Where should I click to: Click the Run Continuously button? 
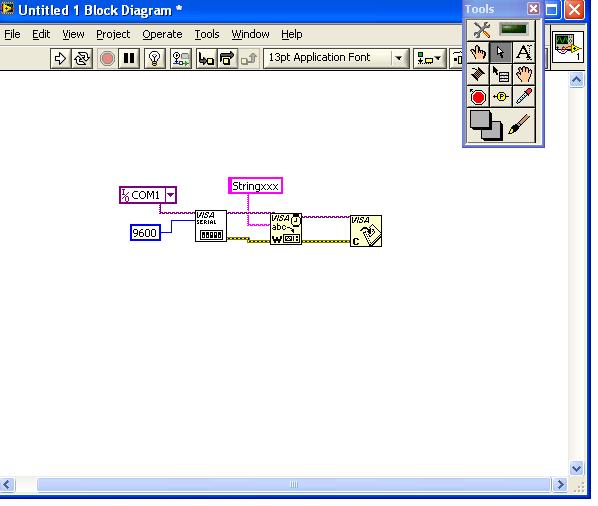point(82,58)
